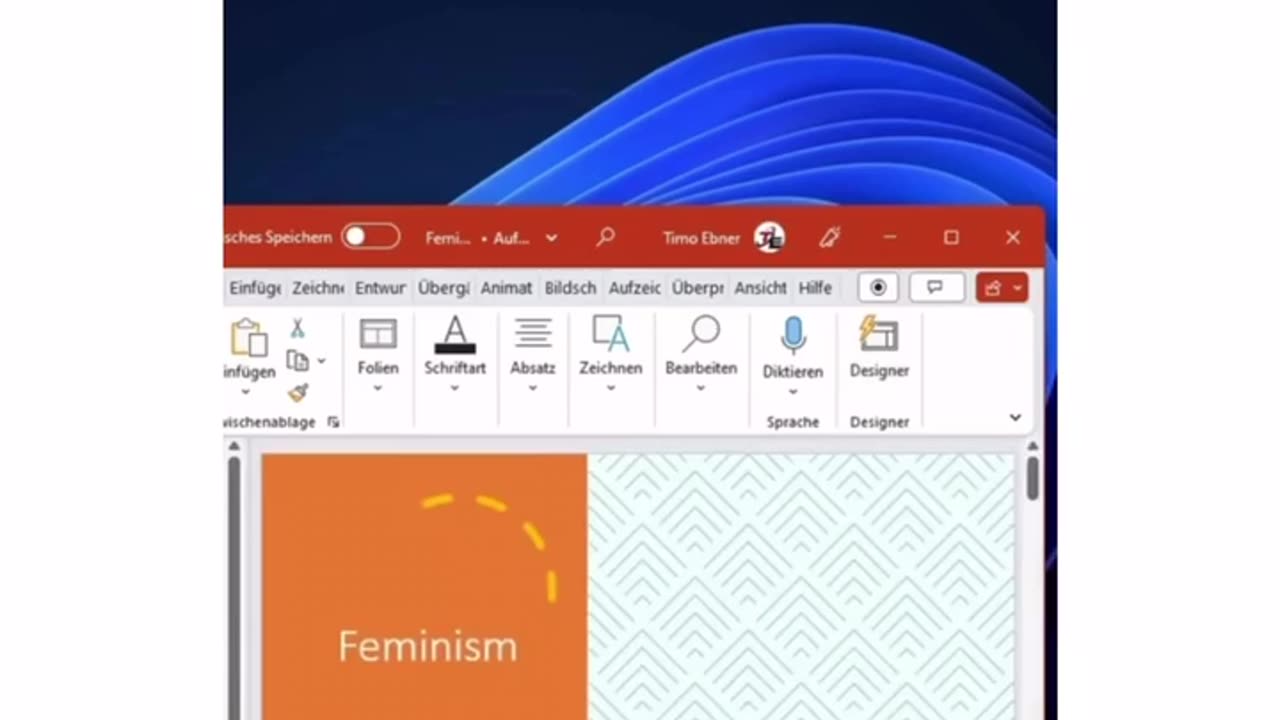Click the right scrollbar up arrow

(x=1032, y=446)
